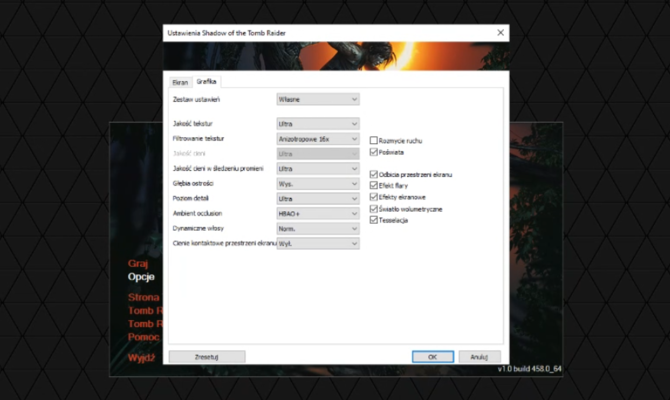This screenshot has height=400, width=670.
Task: Open the Dynamiczne włosy dropdown
Action: (x=317, y=229)
